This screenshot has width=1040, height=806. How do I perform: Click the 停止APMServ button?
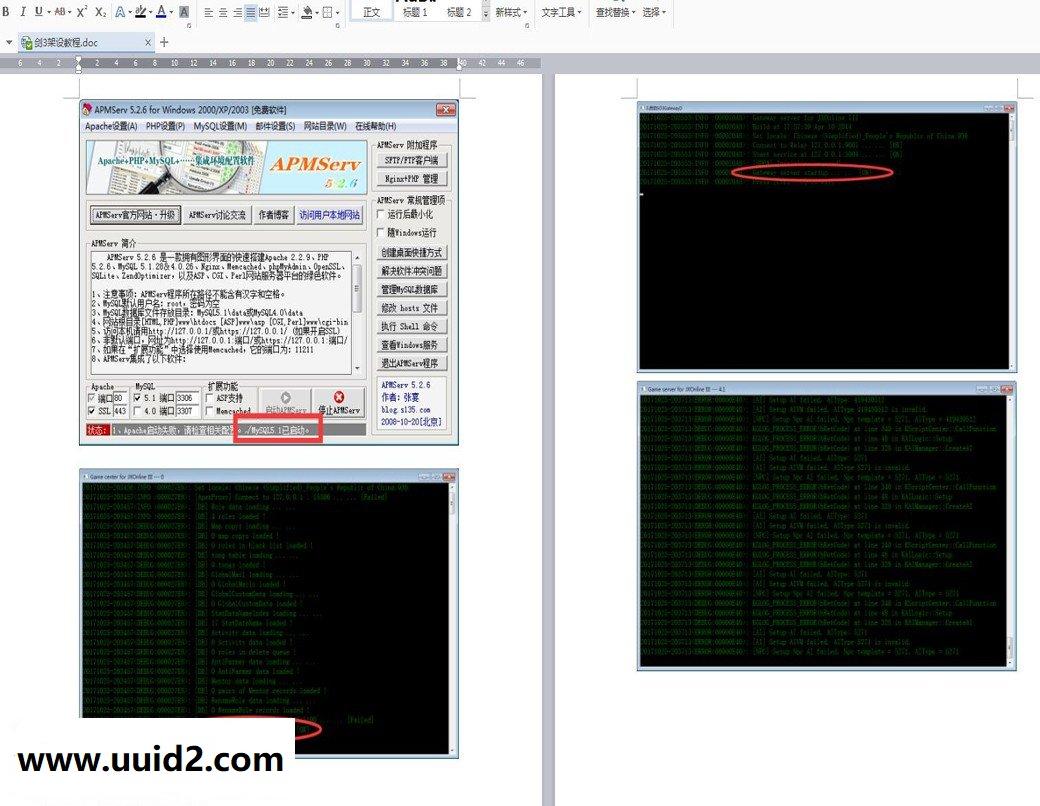339,403
